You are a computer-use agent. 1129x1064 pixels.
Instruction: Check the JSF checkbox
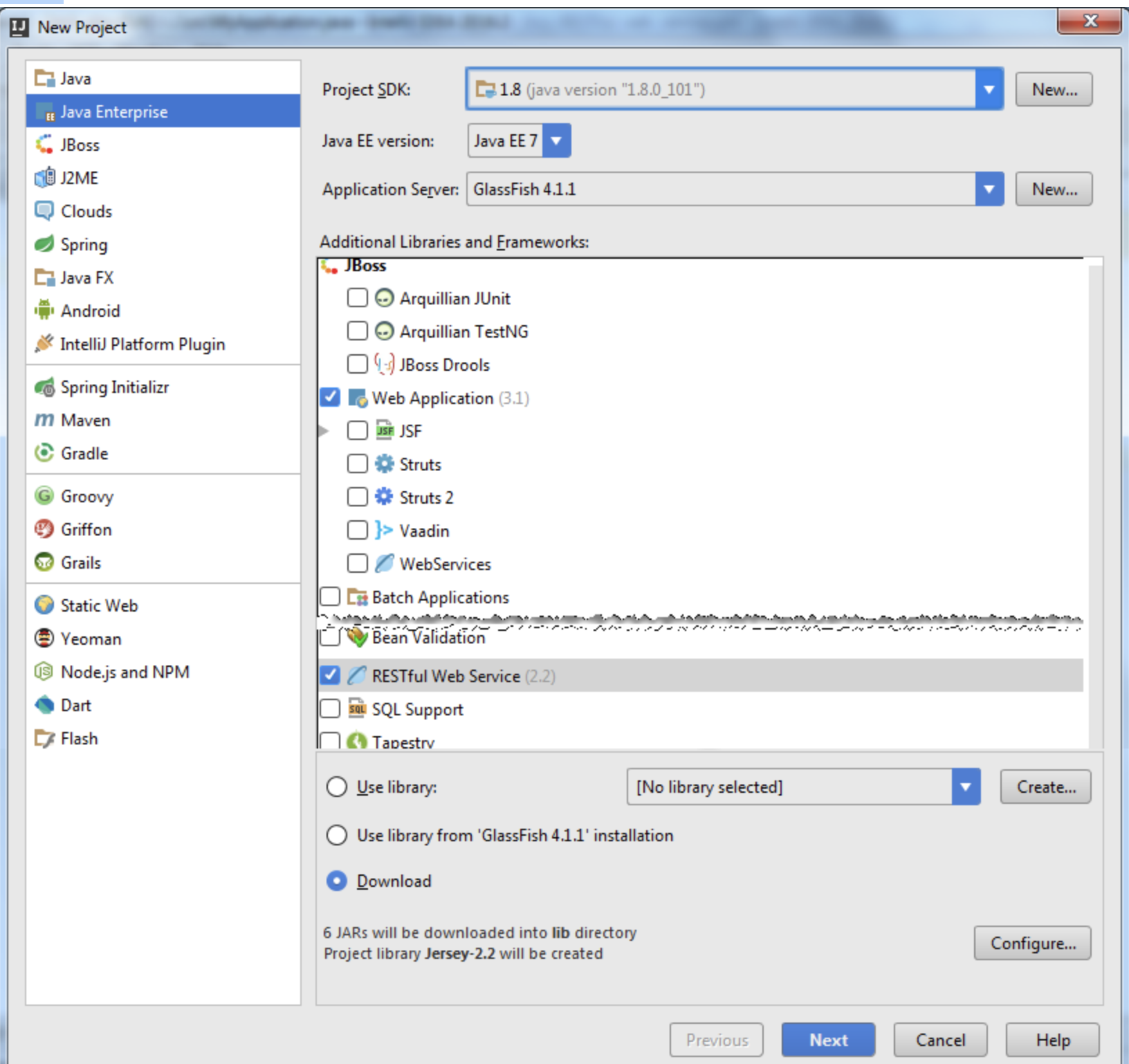click(x=357, y=431)
